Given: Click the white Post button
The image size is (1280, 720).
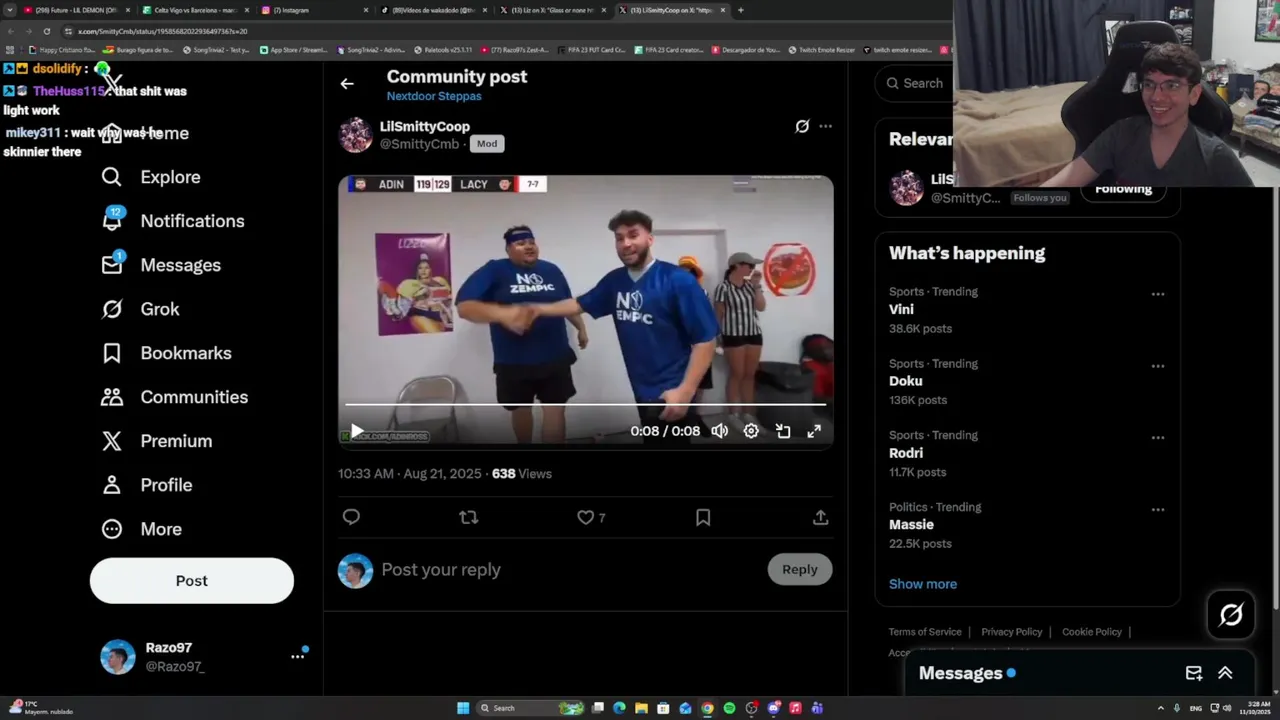Looking at the screenshot, I should pos(192,581).
